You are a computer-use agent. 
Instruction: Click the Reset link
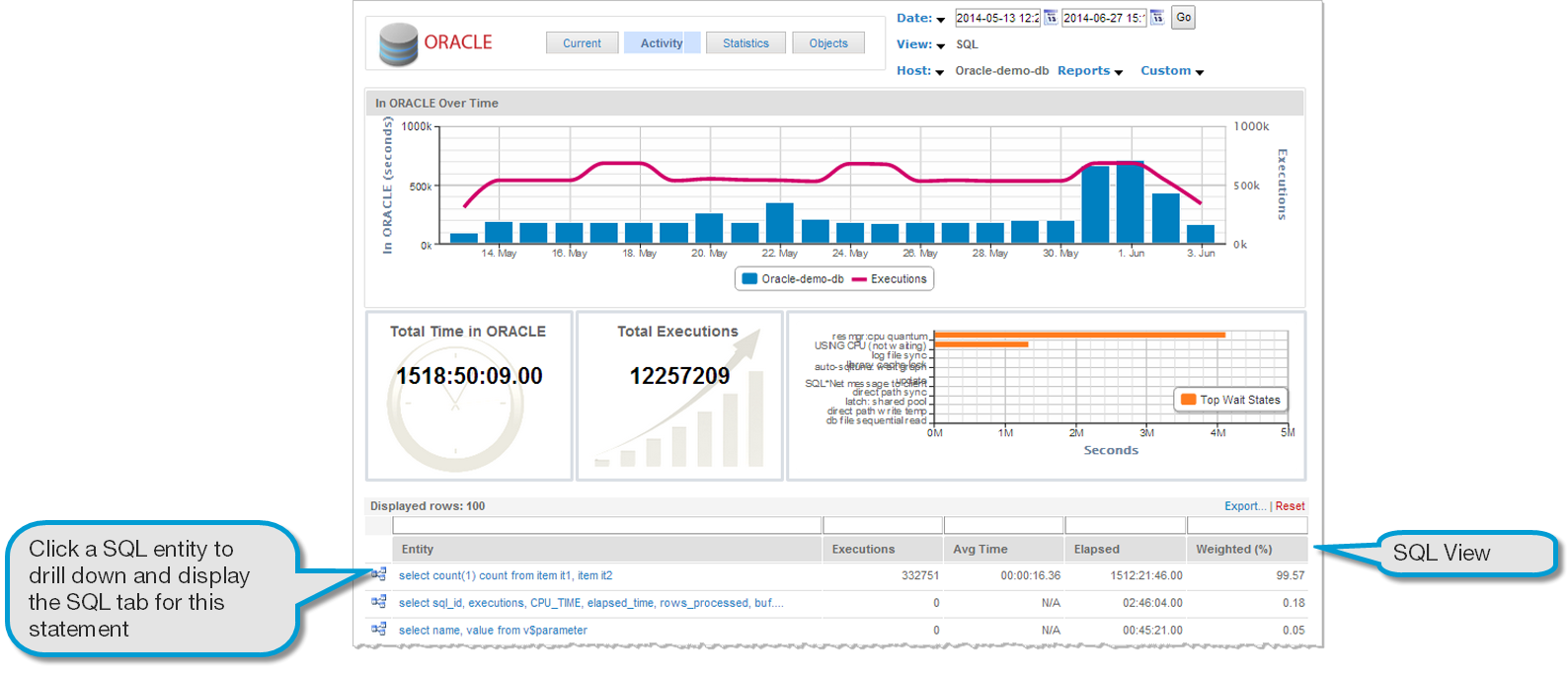pos(1290,506)
